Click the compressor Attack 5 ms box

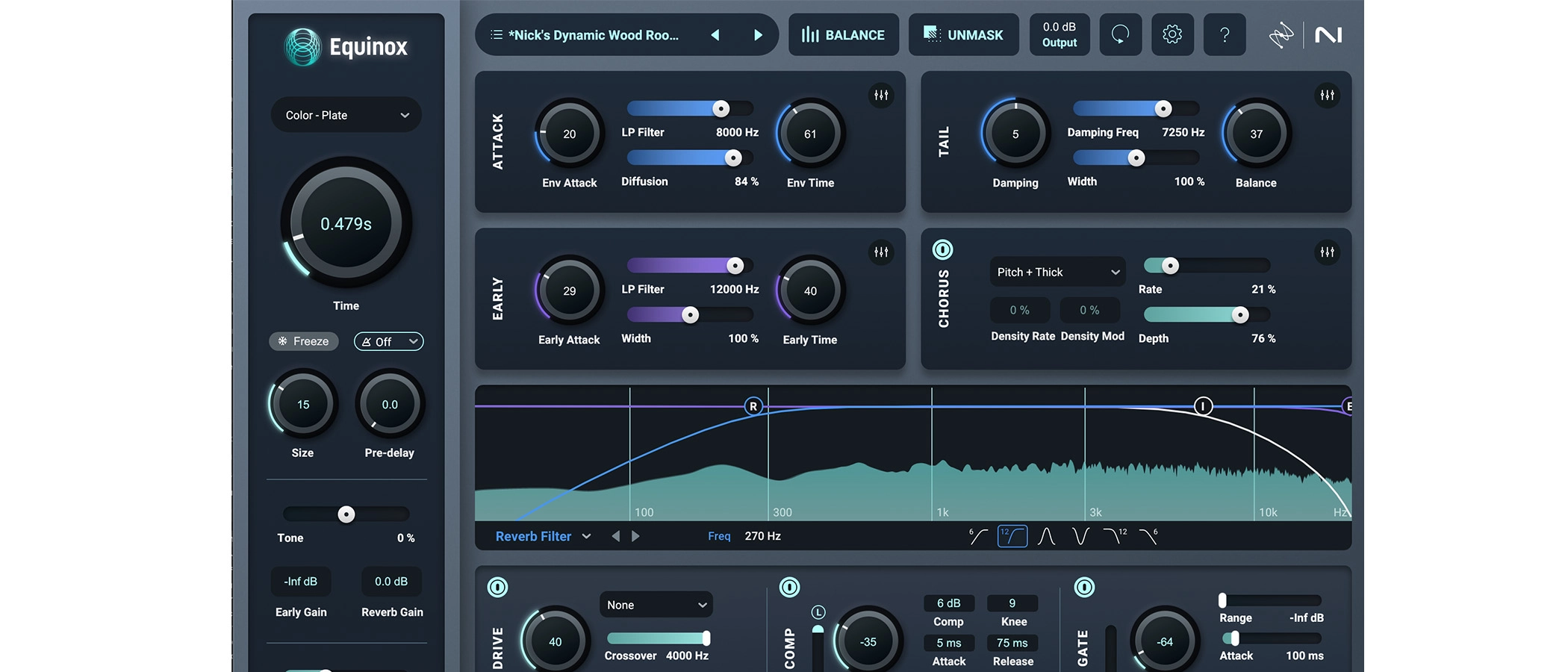(x=949, y=643)
